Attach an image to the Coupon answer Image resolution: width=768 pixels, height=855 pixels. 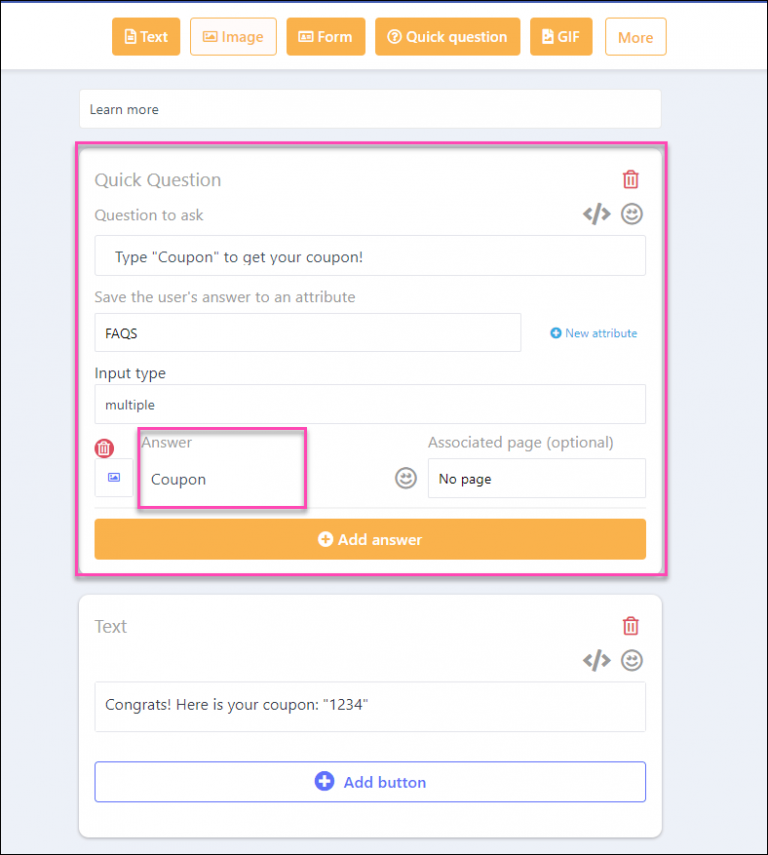coord(112,478)
